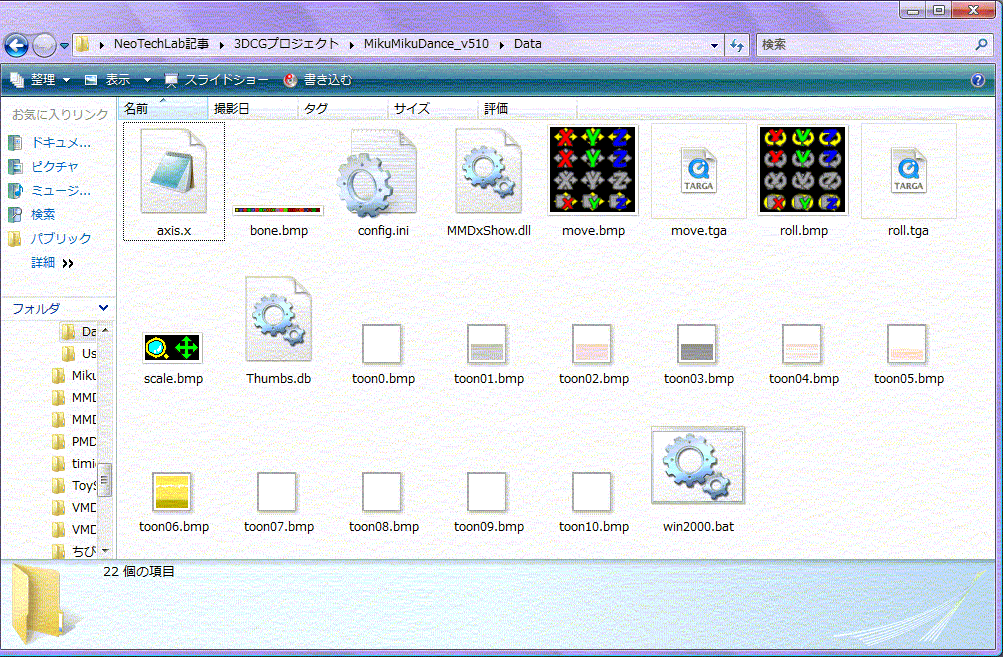The height and width of the screenshot is (657, 1003).
Task: Open the ドキュメント favorite link
Action: [x=49, y=143]
